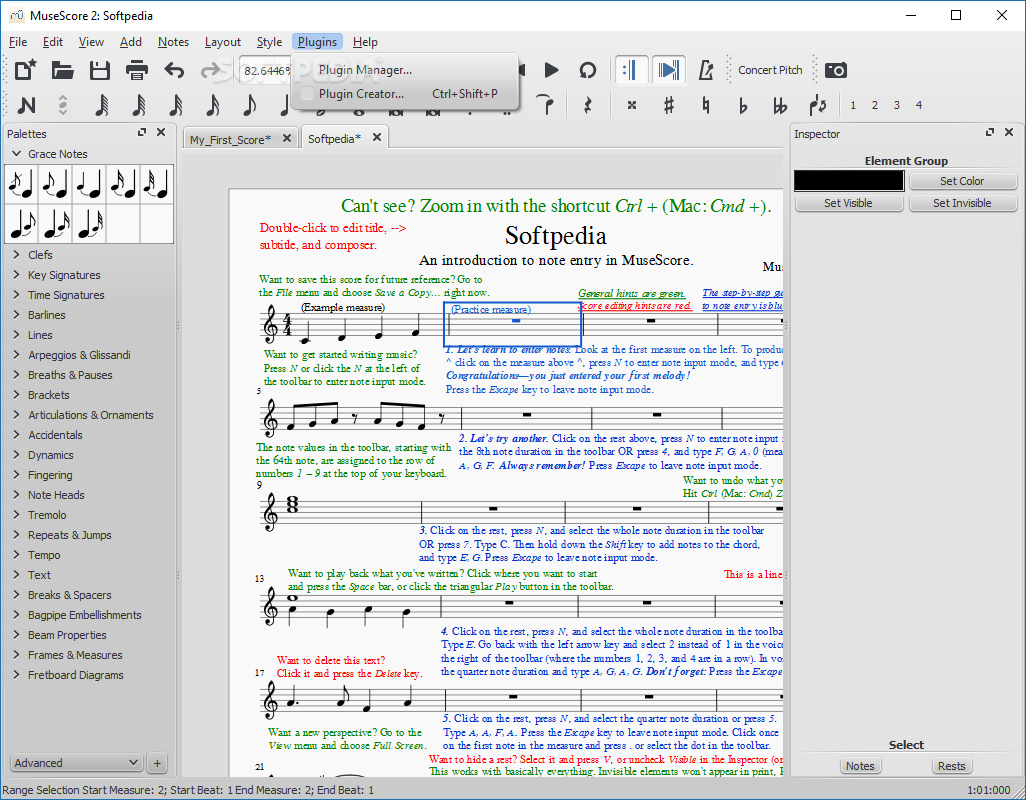
Task: Open the File menu
Action: pos(18,42)
